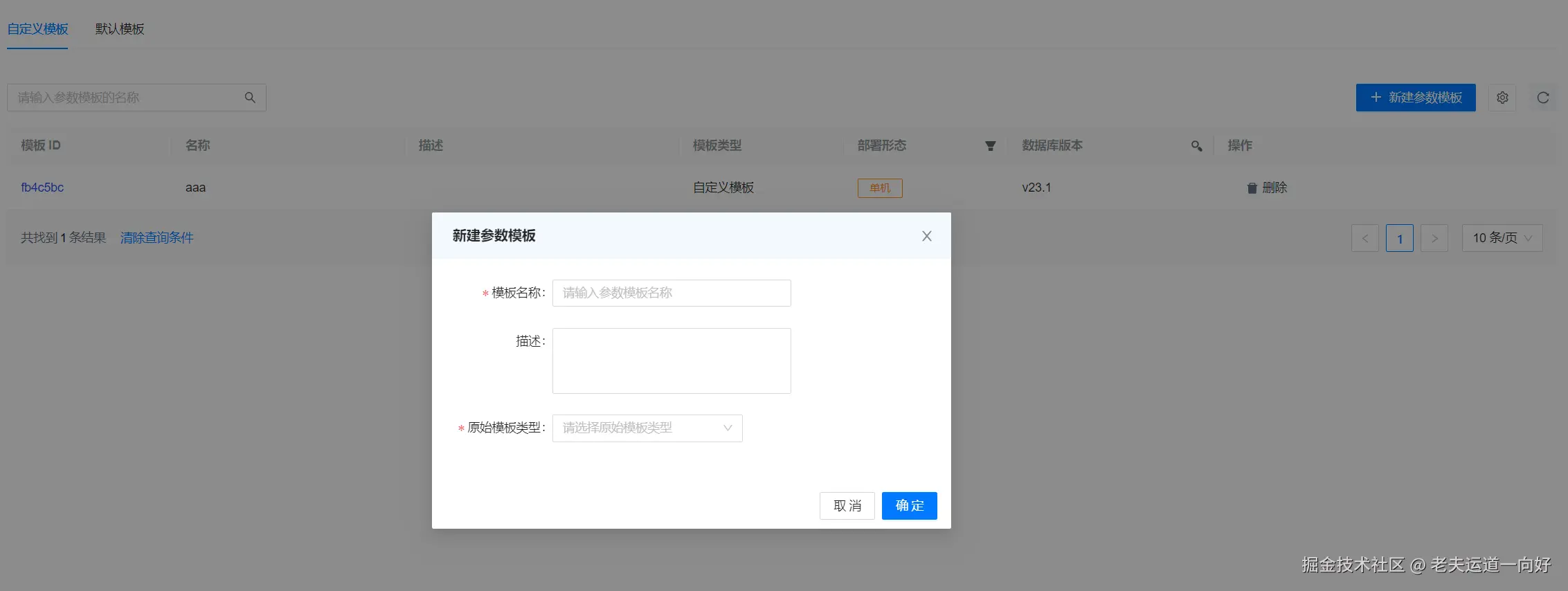The width and height of the screenshot is (1568, 591).
Task: Click dialog title 新建参数模板
Action: click(x=494, y=236)
